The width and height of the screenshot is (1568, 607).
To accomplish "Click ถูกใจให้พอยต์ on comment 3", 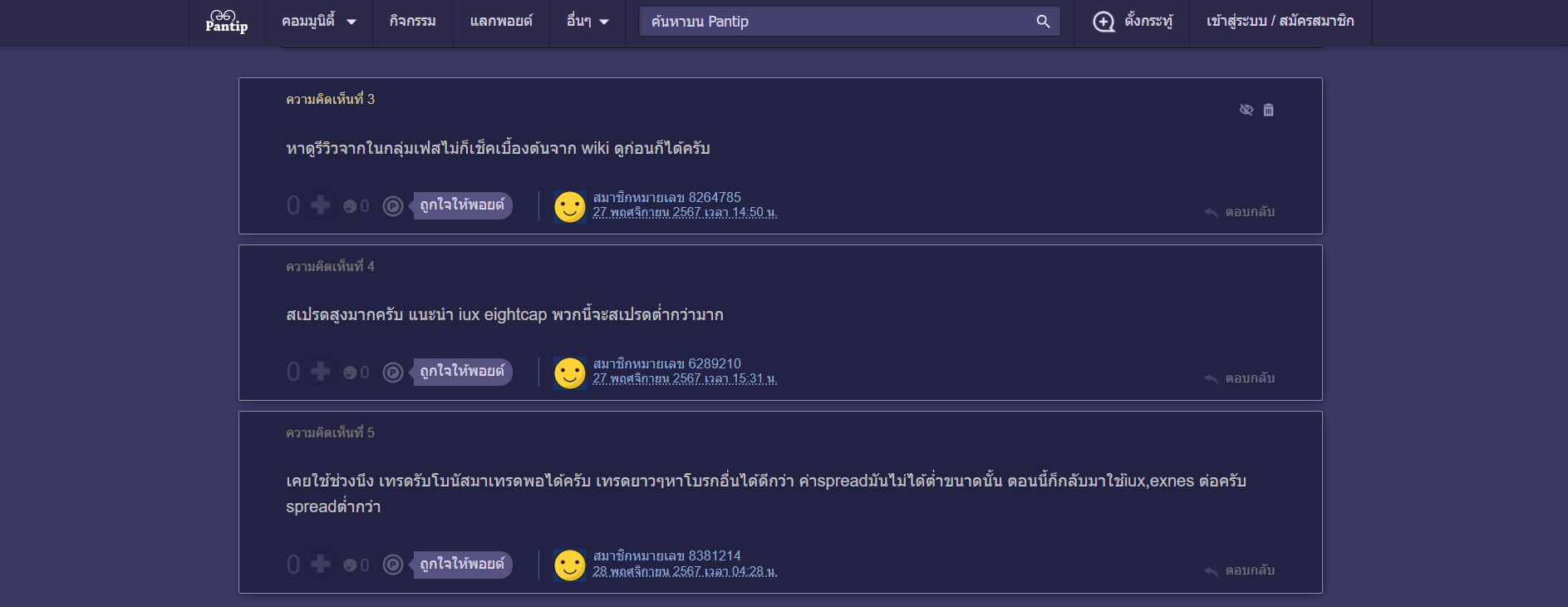I will pyautogui.click(x=462, y=205).
